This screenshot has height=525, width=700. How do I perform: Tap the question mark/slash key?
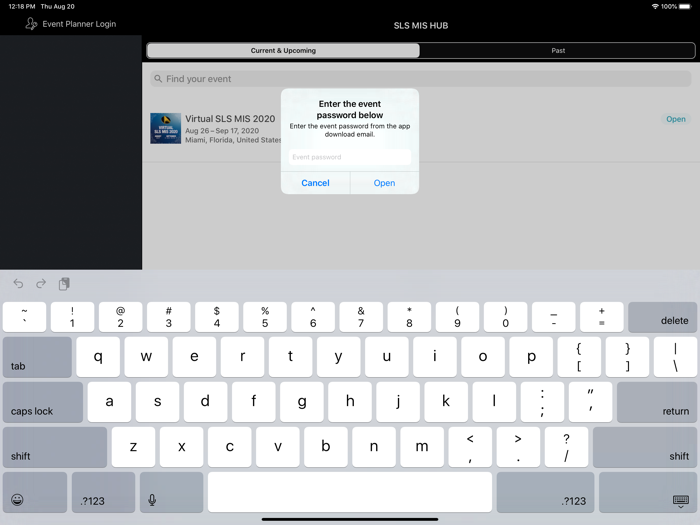[567, 447]
